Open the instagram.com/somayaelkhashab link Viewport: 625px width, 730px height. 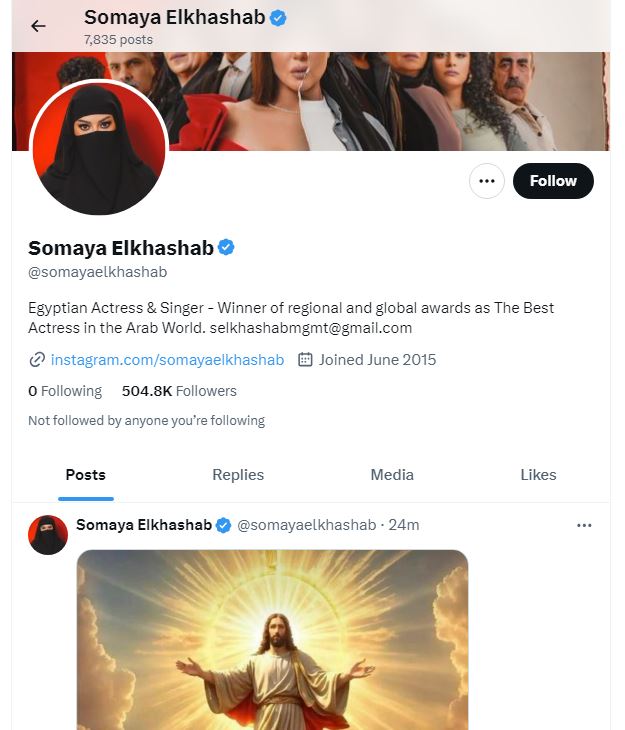pyautogui.click(x=167, y=360)
